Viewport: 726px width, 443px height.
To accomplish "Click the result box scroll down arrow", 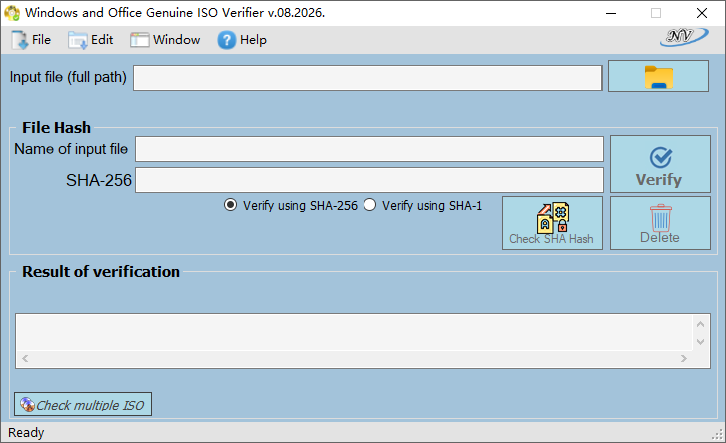I will pyautogui.click(x=700, y=342).
